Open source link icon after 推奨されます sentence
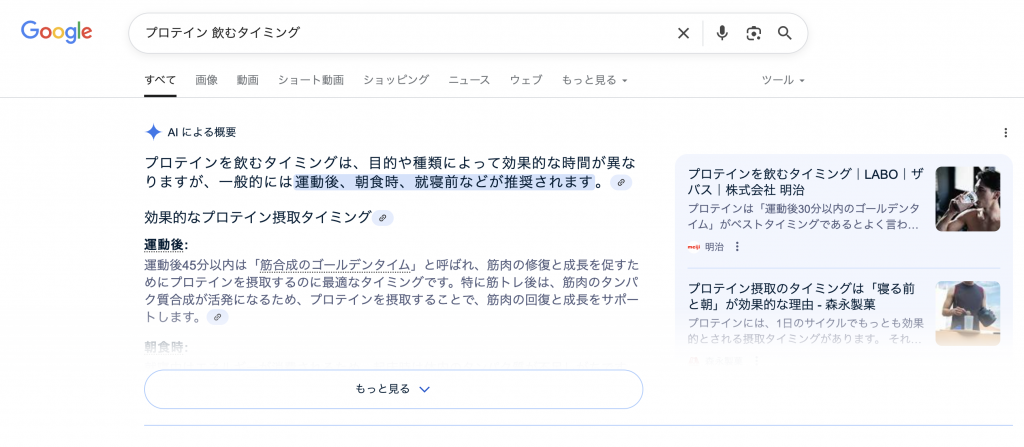The image size is (1024, 447). tap(621, 182)
